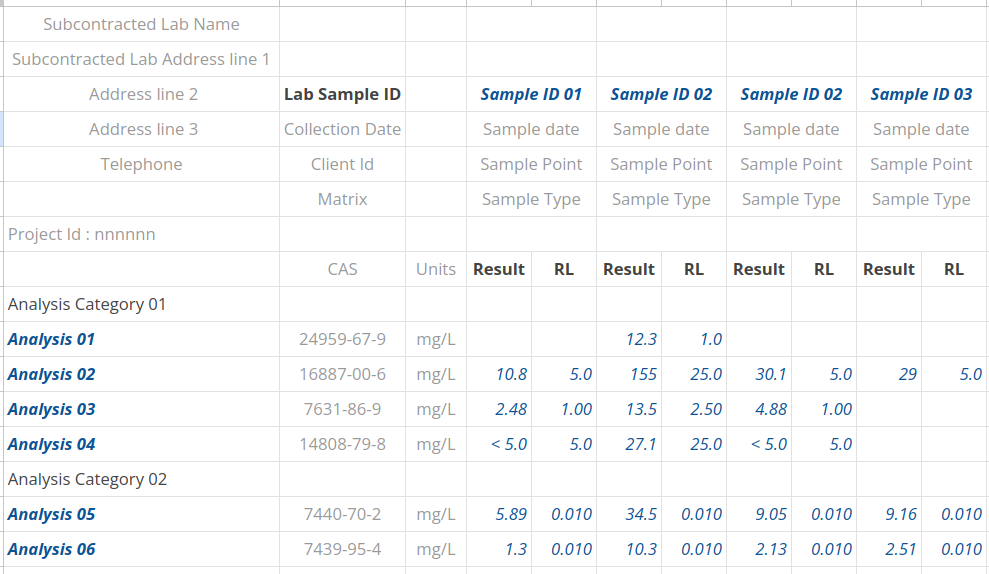Viewport: 989px width, 574px height.
Task: Click the Subcontracted Lab Address line 1 cell
Action: [141, 59]
